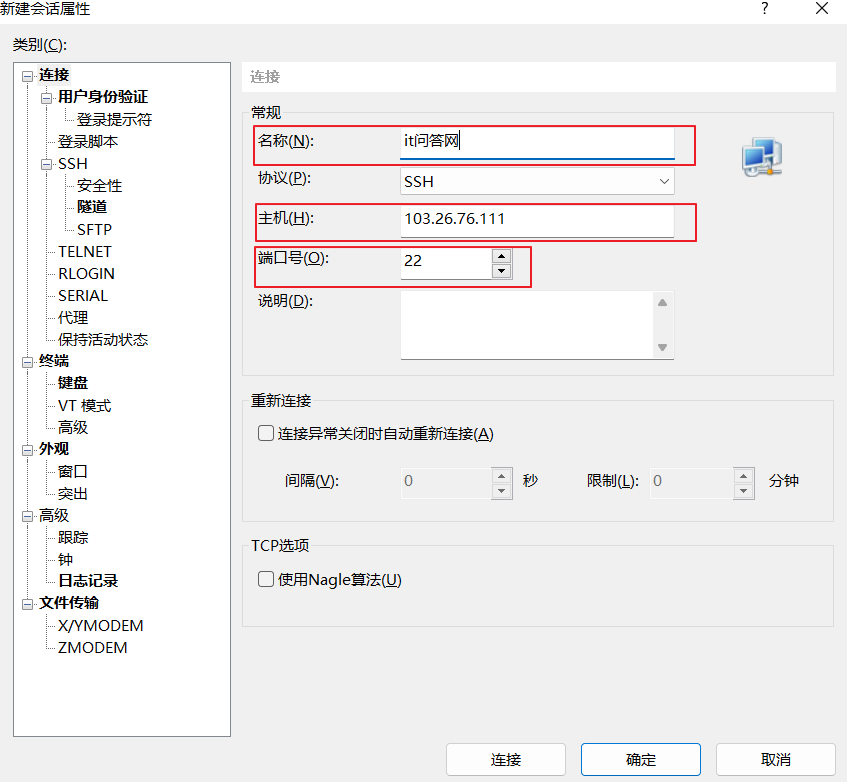Select 日志记录 in the category tree

[x=88, y=581]
